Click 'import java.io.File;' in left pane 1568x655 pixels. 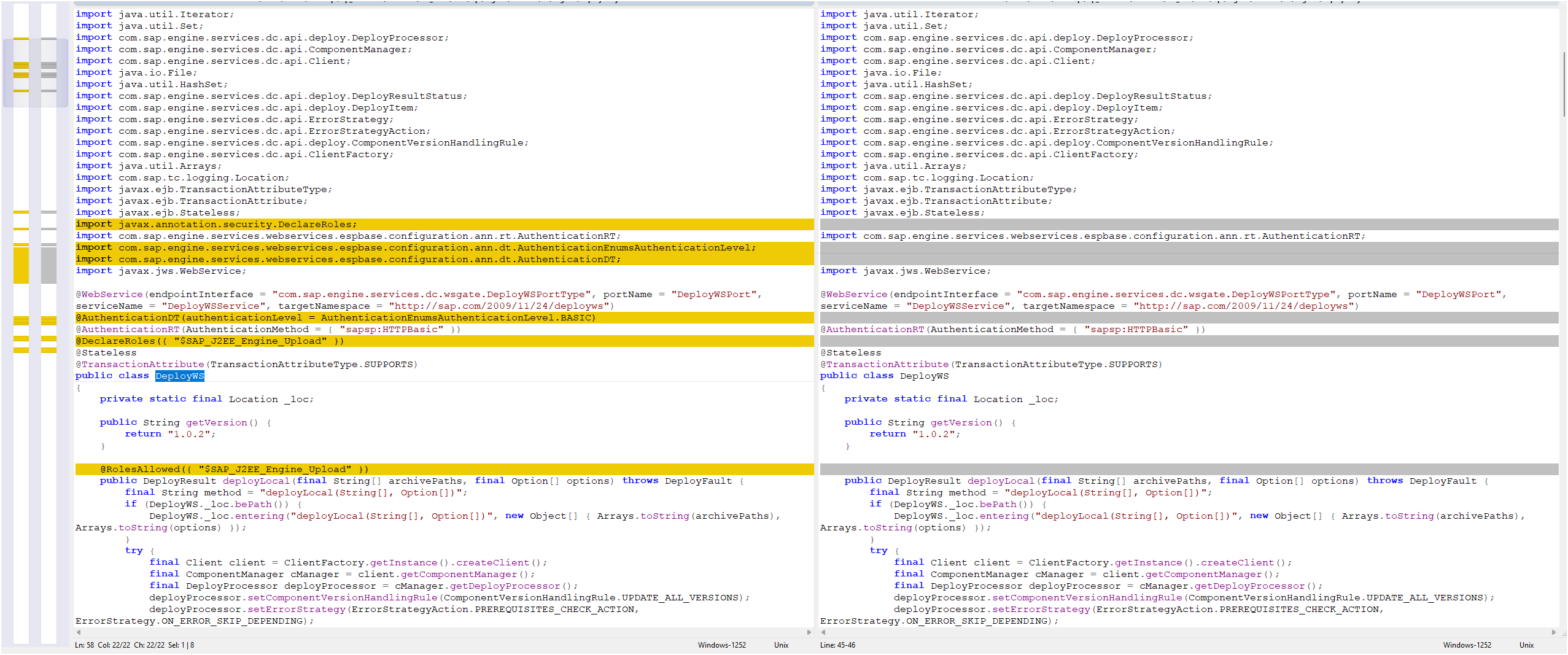pyautogui.click(x=136, y=72)
